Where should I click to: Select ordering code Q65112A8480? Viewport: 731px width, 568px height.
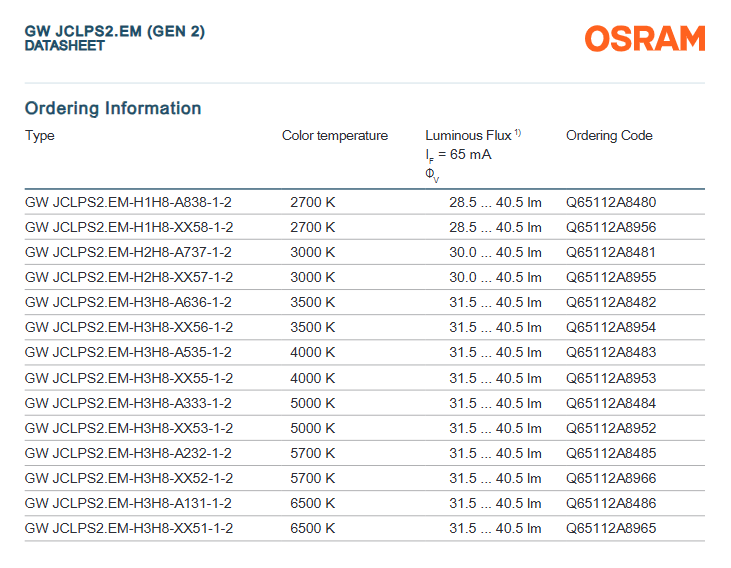(x=611, y=202)
